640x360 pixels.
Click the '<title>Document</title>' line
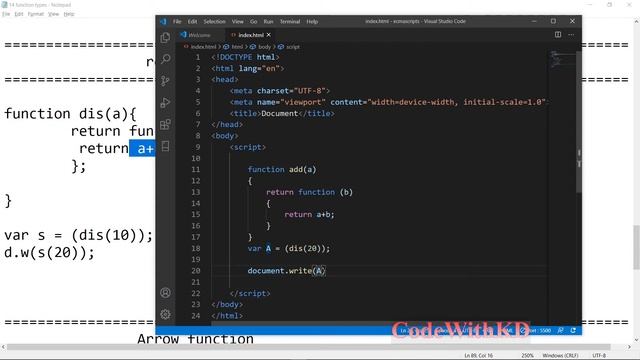pyautogui.click(x=282, y=113)
